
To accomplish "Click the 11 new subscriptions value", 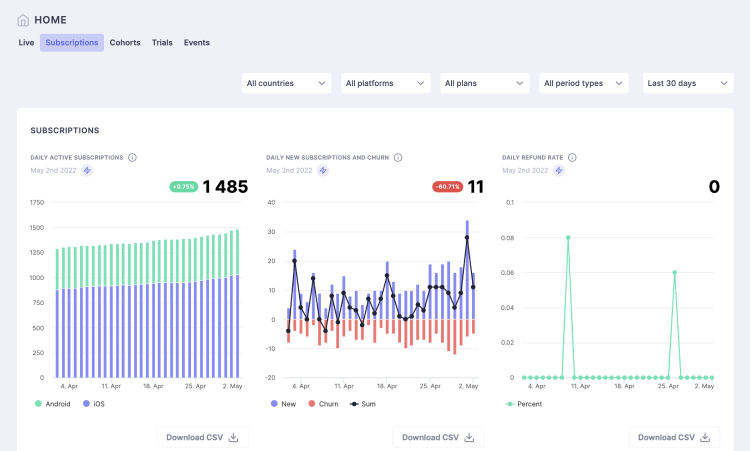I will [x=475, y=187].
